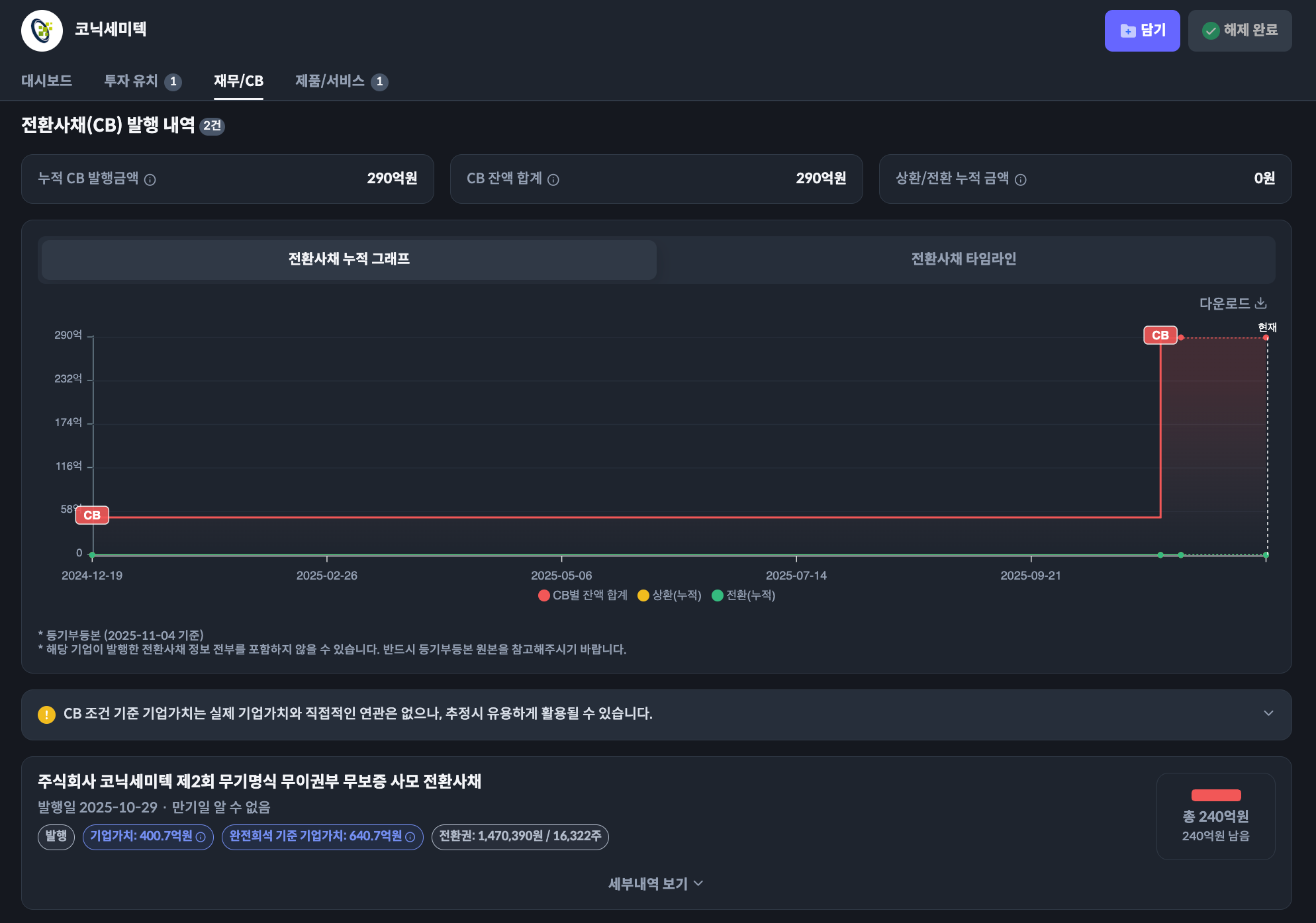Click info icon in 완전희석 기준 기업가치 tag
Screen dimensions: 1316x923
pos(410,837)
